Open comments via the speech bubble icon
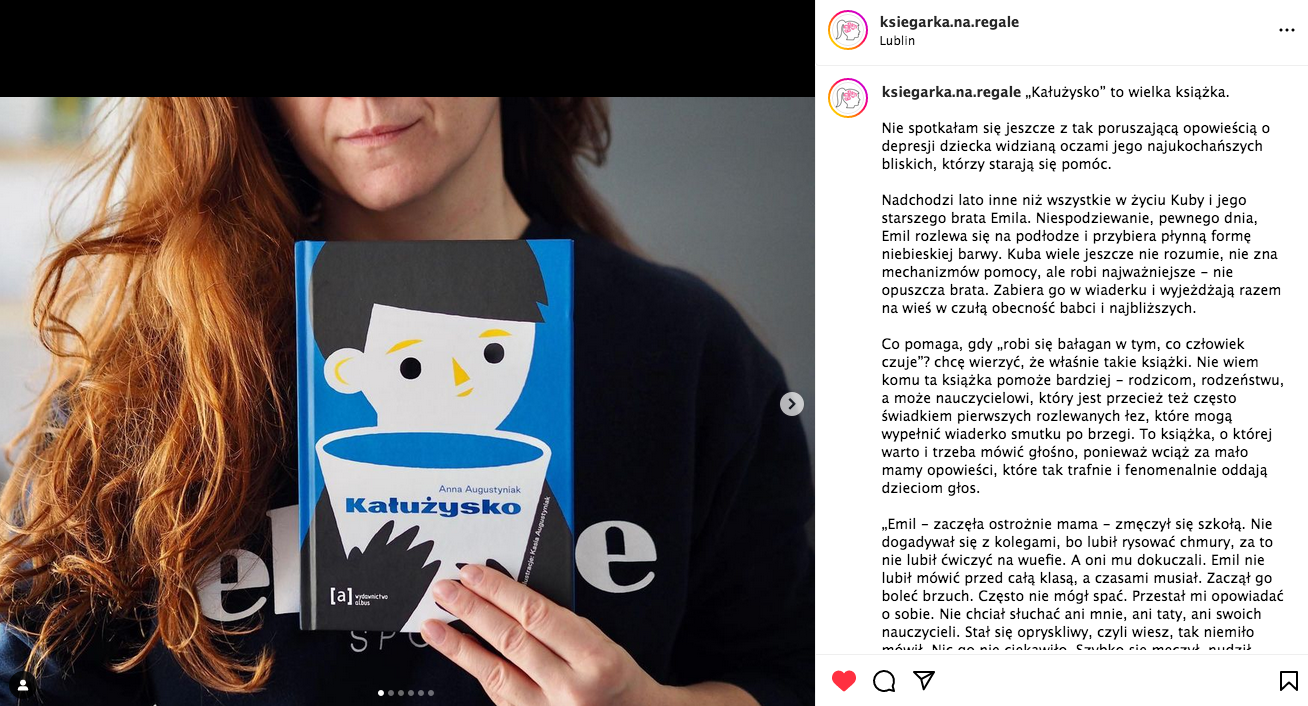This screenshot has width=1308, height=706. (x=884, y=681)
